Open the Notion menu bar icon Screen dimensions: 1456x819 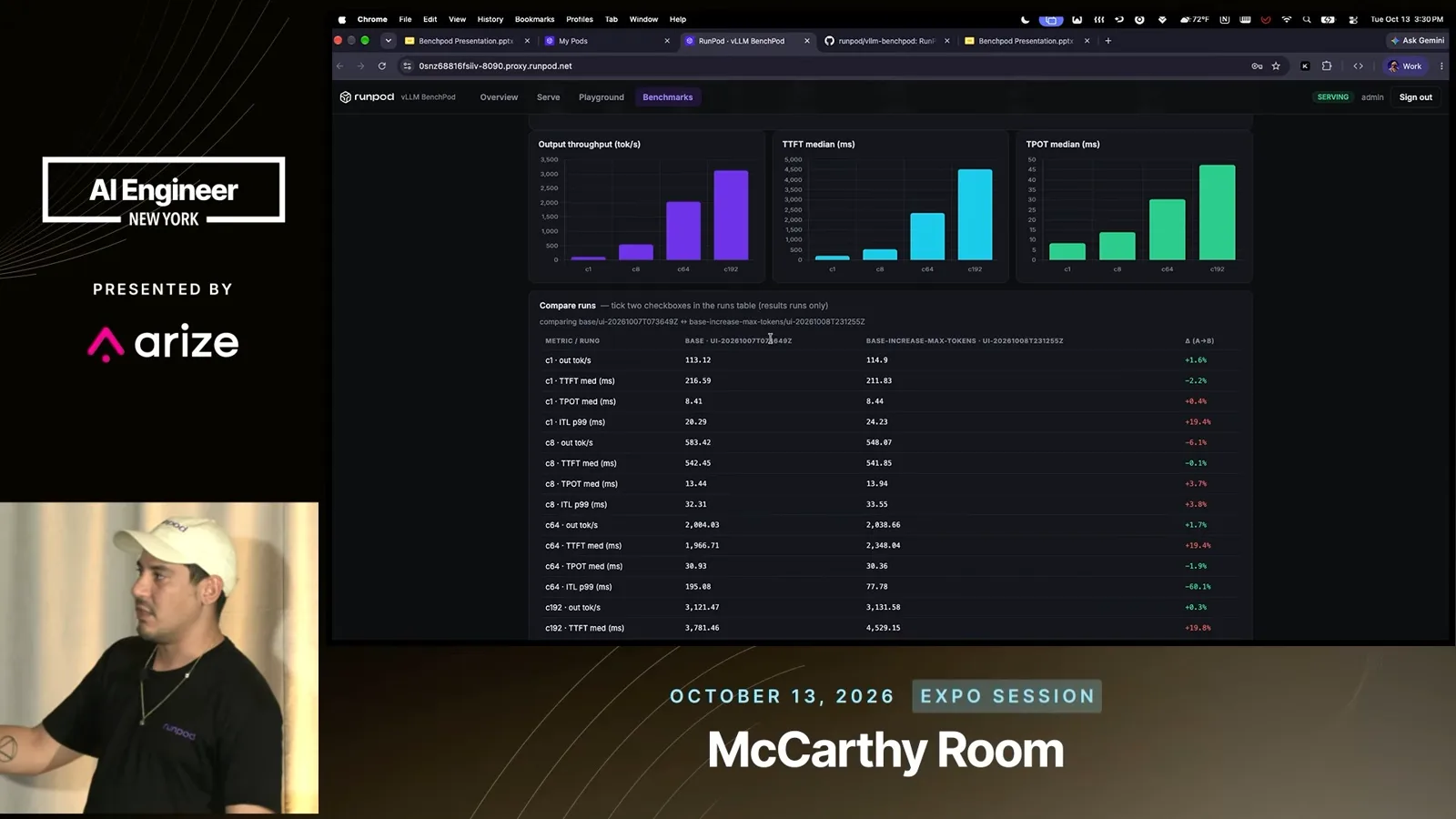[1224, 19]
